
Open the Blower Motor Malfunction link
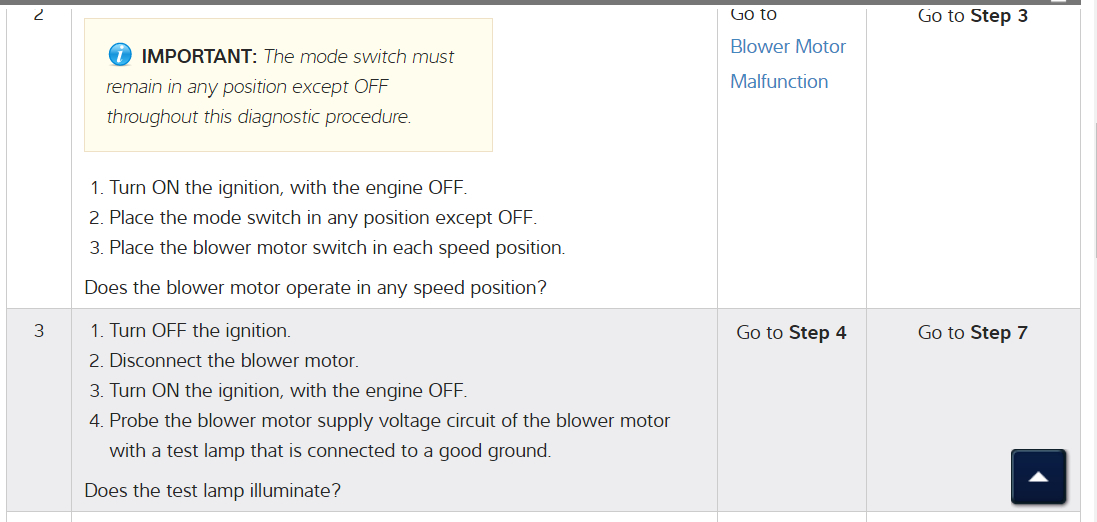[x=787, y=64]
